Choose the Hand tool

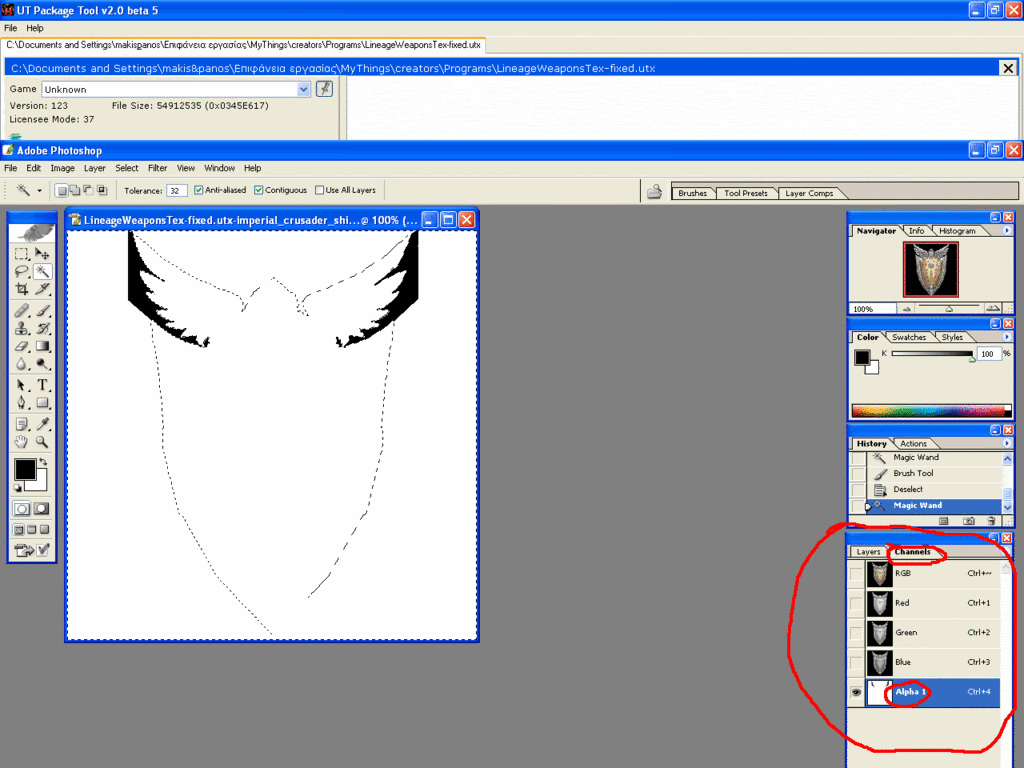click(x=22, y=441)
